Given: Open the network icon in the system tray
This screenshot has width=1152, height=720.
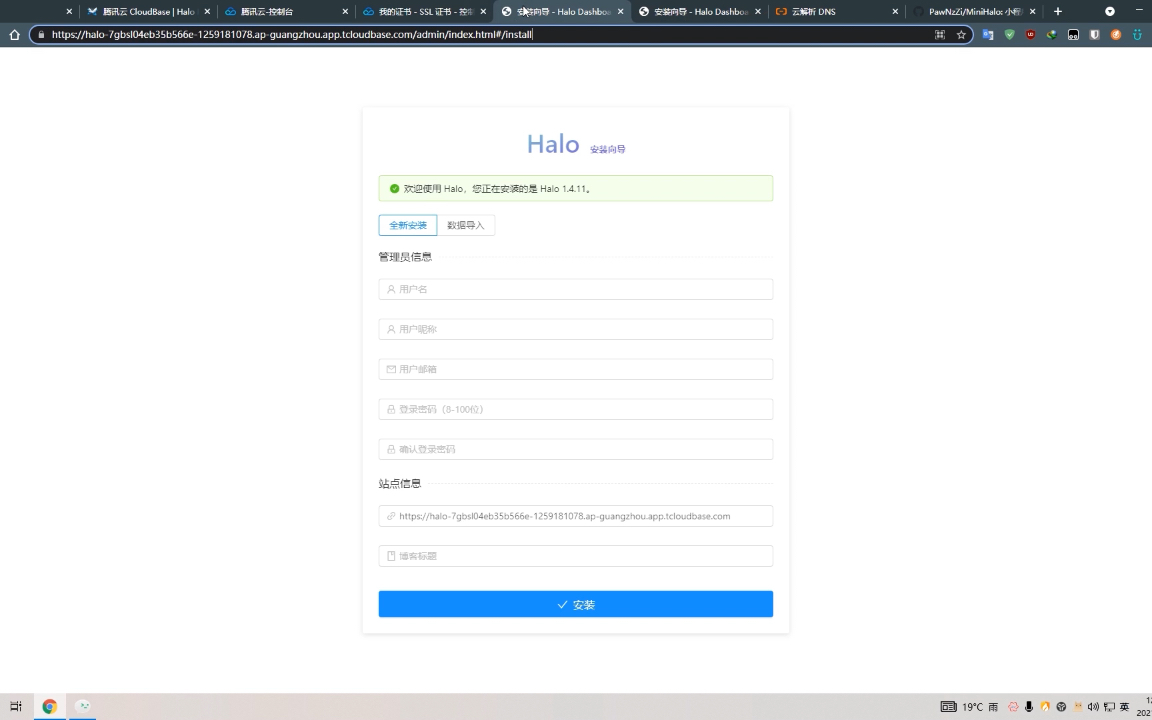Looking at the screenshot, I should point(1108,707).
